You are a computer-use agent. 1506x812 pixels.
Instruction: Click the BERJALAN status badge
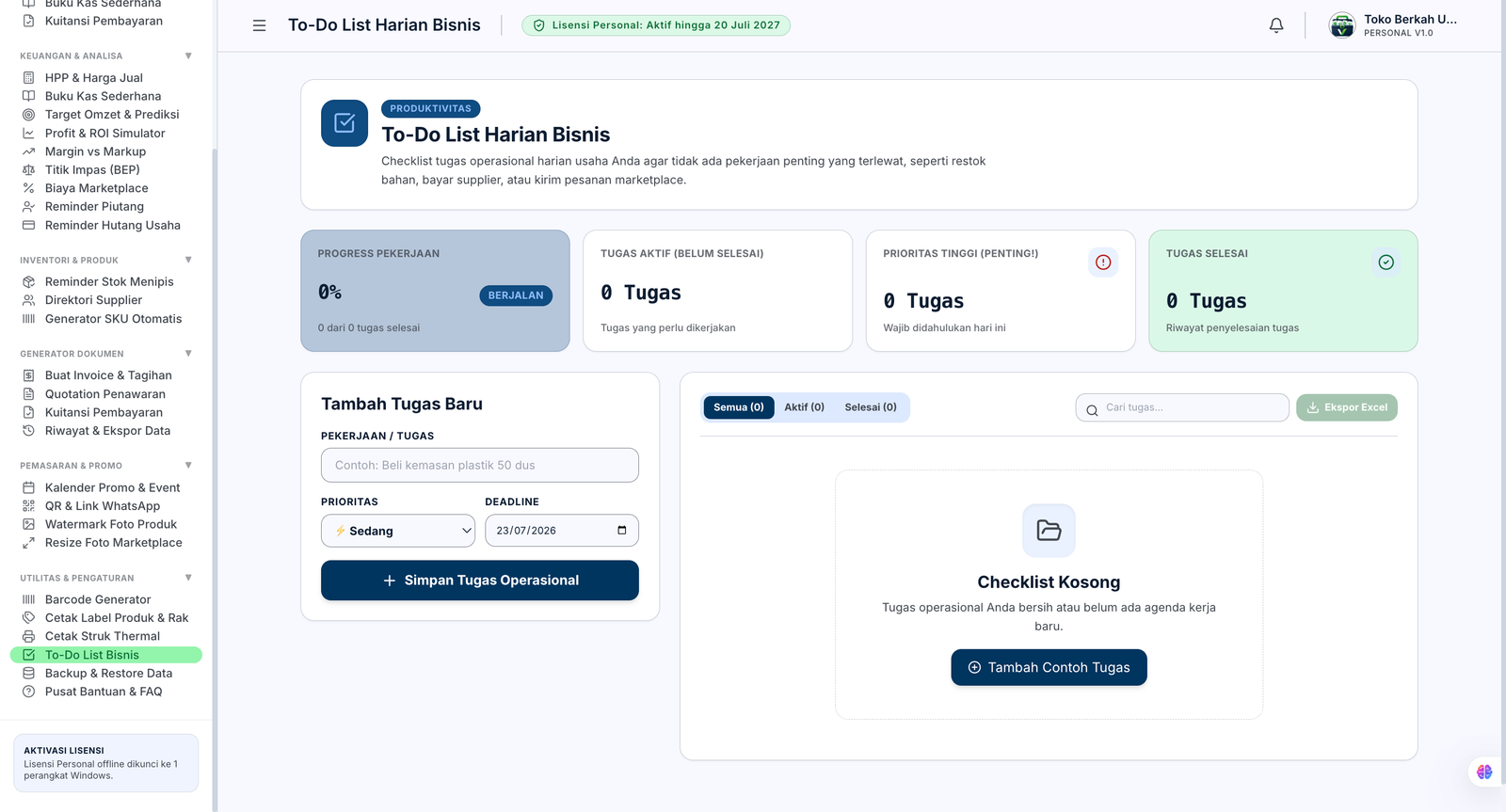tap(516, 295)
